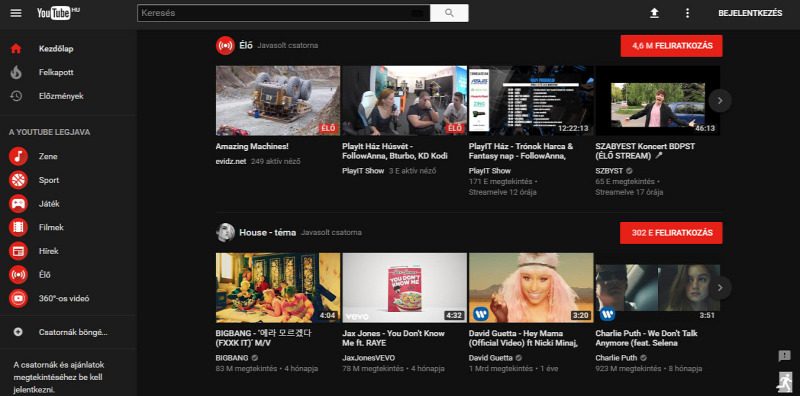This screenshot has width=800, height=396.
Task: Open Zene category label
Action: 48,156
